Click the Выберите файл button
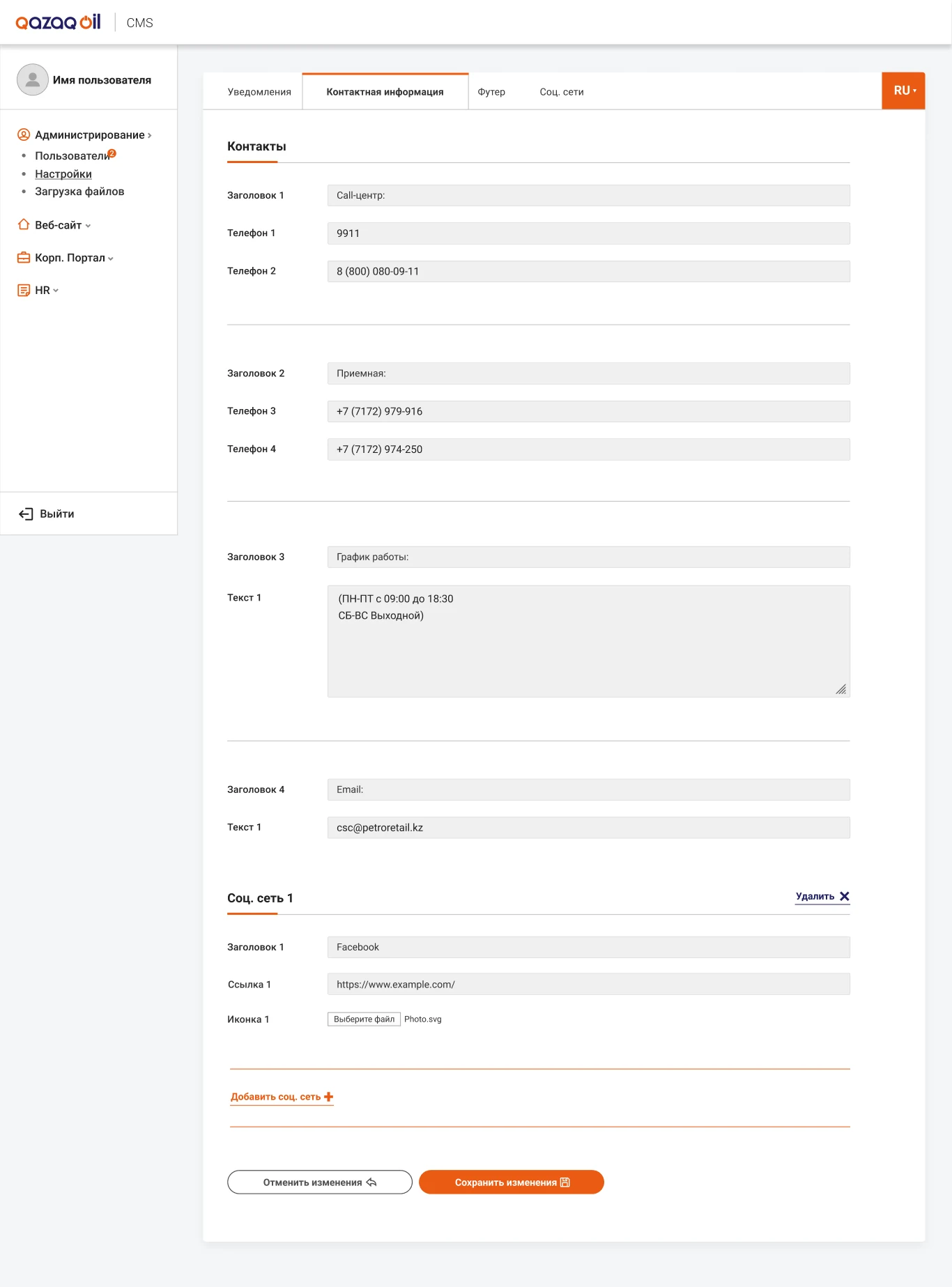Image resolution: width=952 pixels, height=1287 pixels. point(364,1019)
